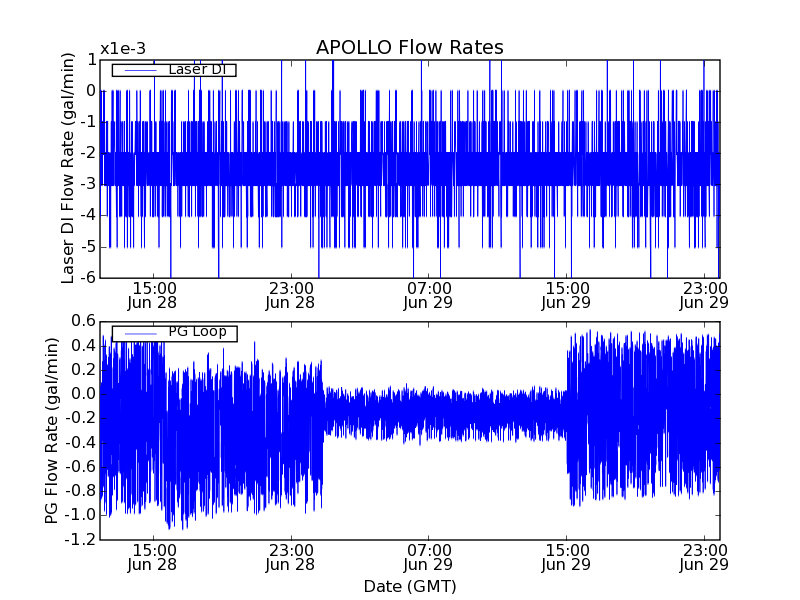Click the 'Date (GMT)' axis label

click(410, 586)
